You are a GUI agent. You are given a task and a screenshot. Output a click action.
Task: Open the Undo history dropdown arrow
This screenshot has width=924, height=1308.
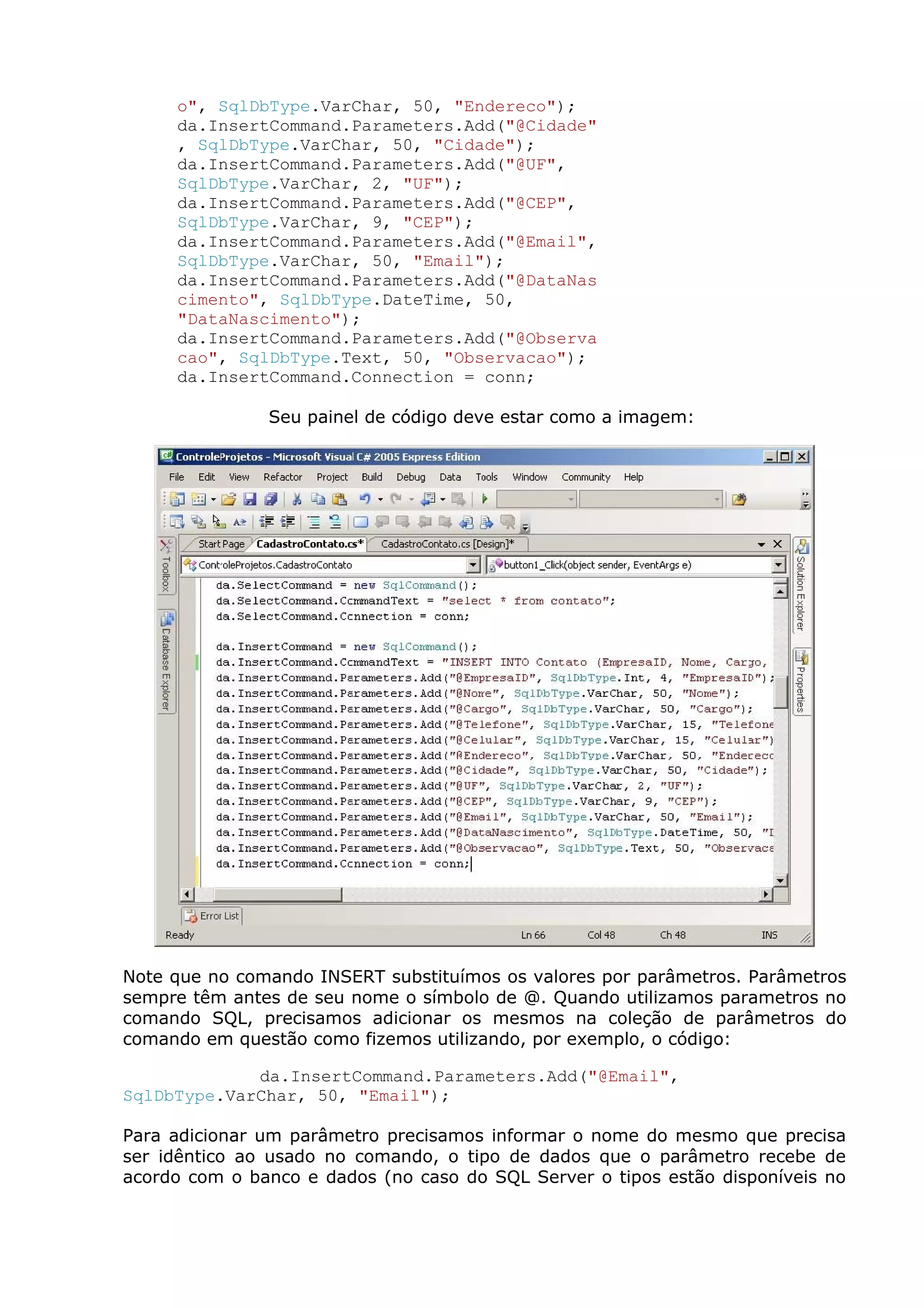(x=380, y=500)
